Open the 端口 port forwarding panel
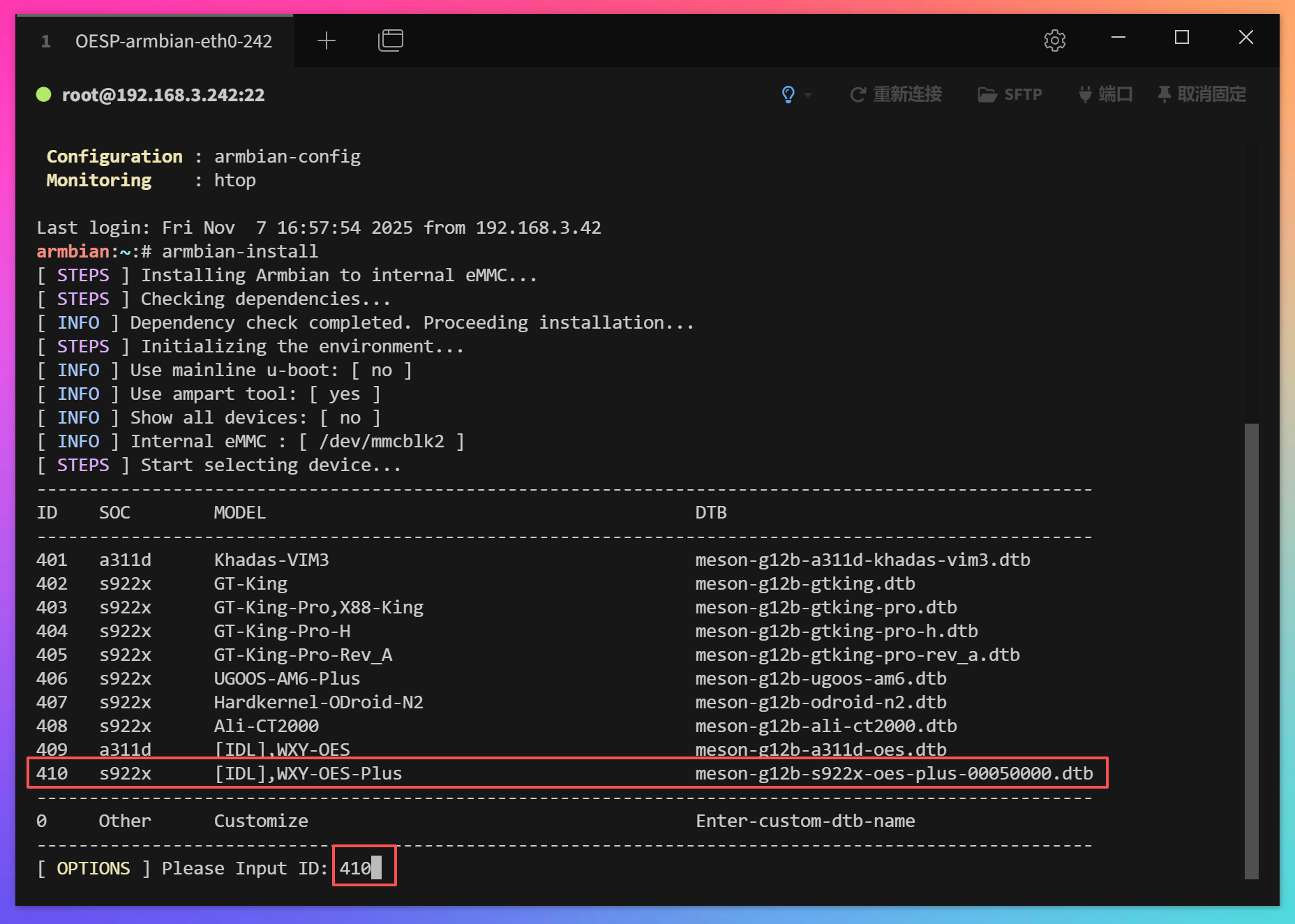1295x924 pixels. (1105, 94)
